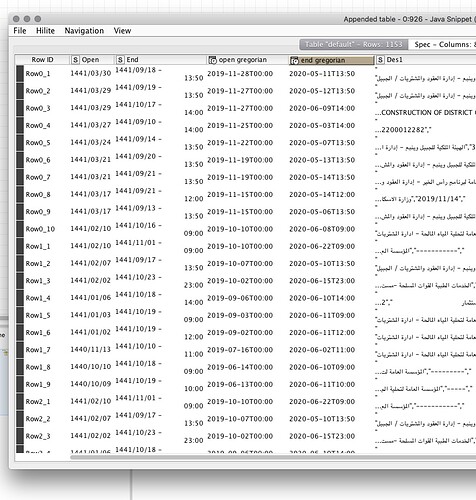
Task: Click open gregorian cell 2019-09-06T00:00
Action: [x=240, y=298]
